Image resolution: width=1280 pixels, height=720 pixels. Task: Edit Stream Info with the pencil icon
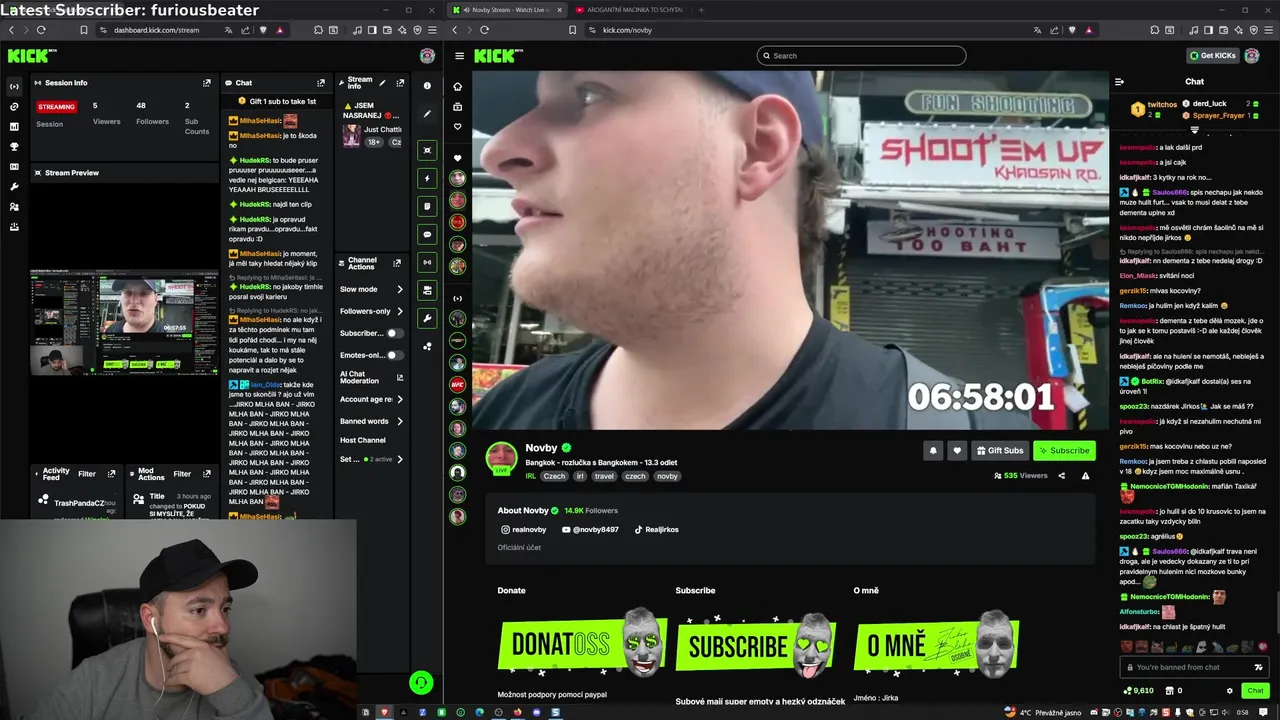[382, 83]
